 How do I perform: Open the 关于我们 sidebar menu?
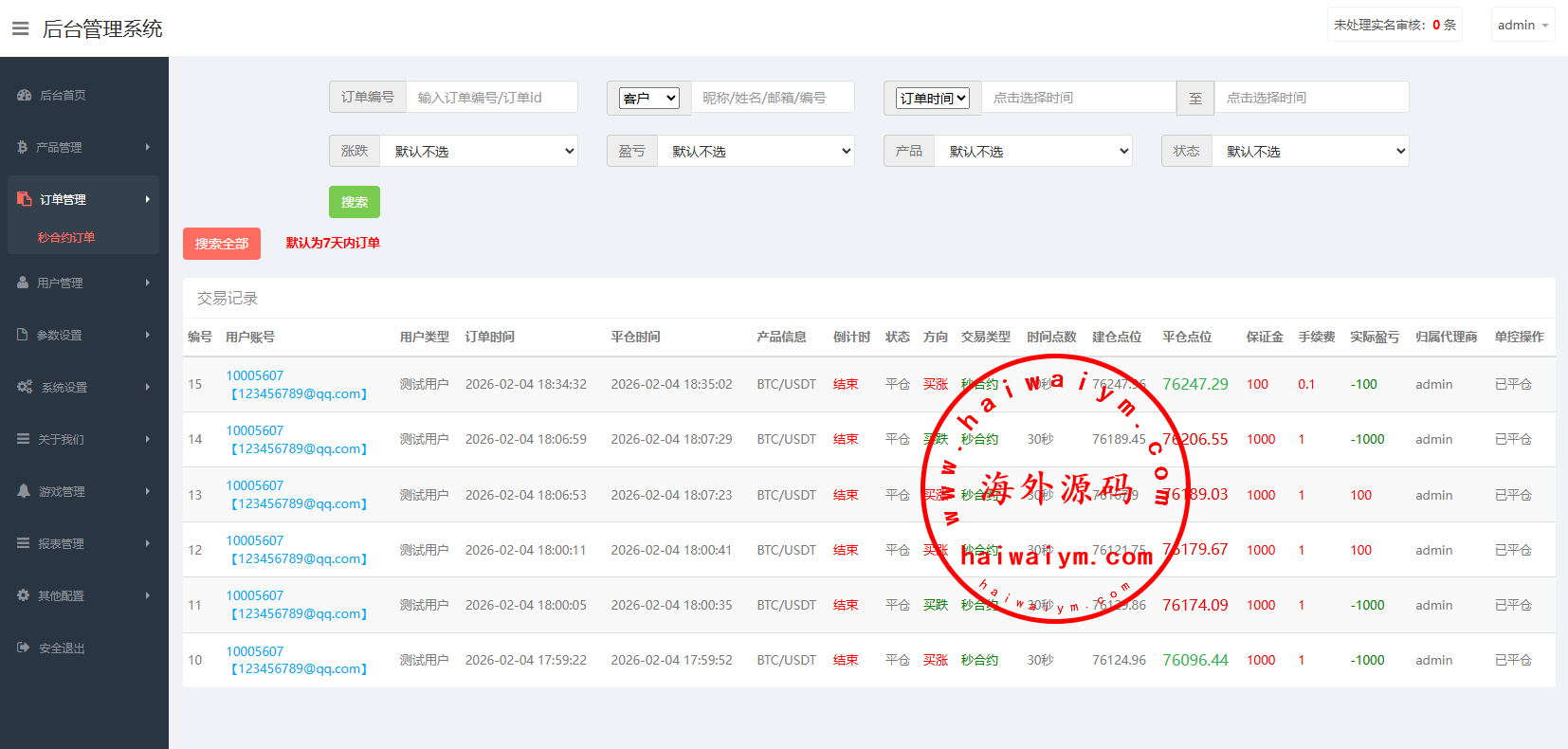coord(83,439)
